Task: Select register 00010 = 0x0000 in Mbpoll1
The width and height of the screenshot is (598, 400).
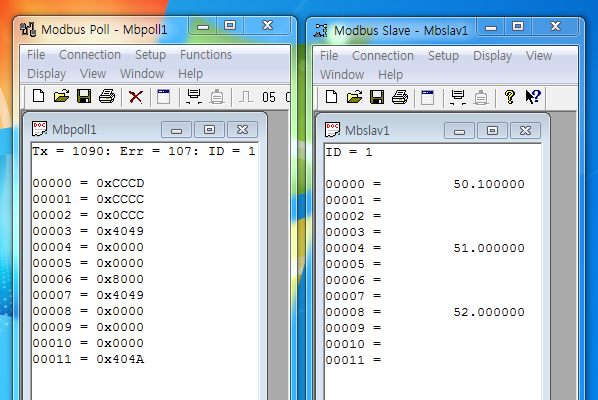Action: (88, 343)
